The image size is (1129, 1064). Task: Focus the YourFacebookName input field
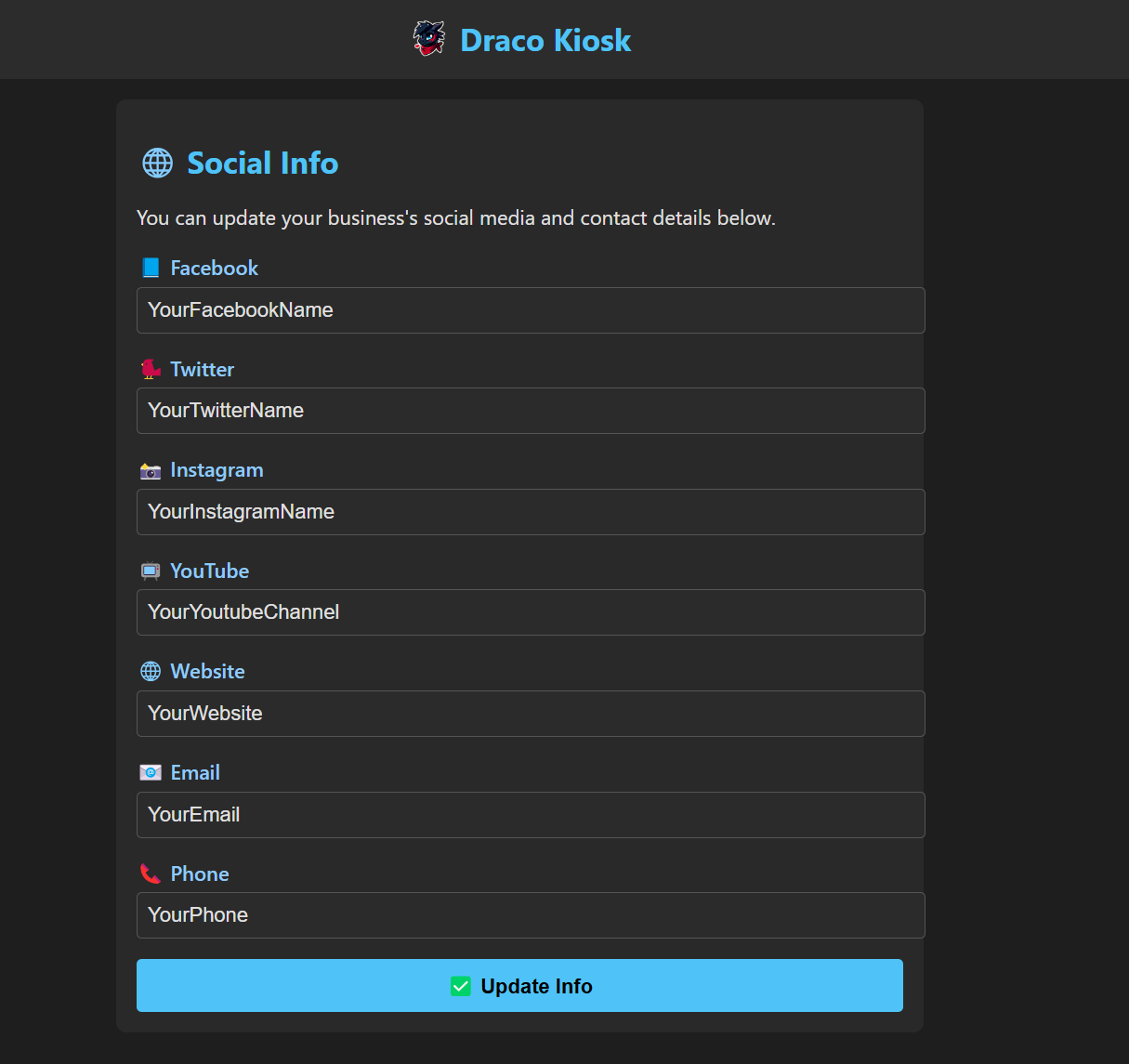pos(531,310)
